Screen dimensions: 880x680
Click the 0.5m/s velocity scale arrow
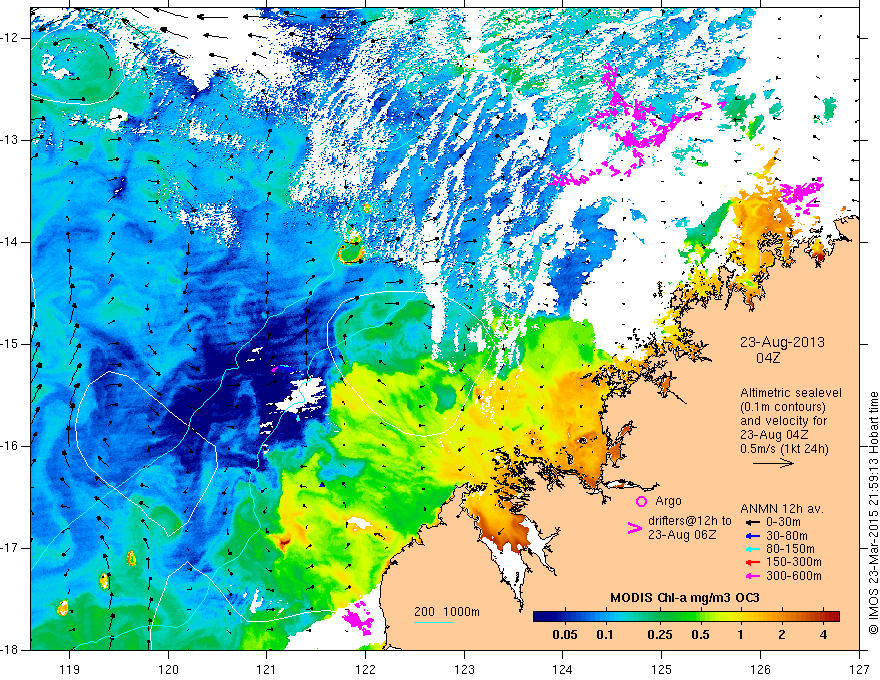coord(773,463)
